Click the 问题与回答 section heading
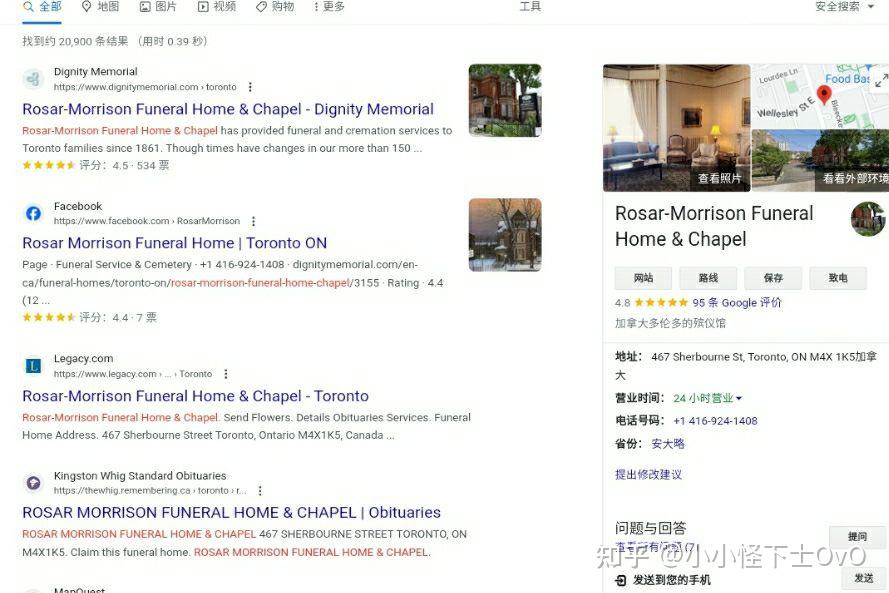889x593 pixels. click(x=650, y=528)
